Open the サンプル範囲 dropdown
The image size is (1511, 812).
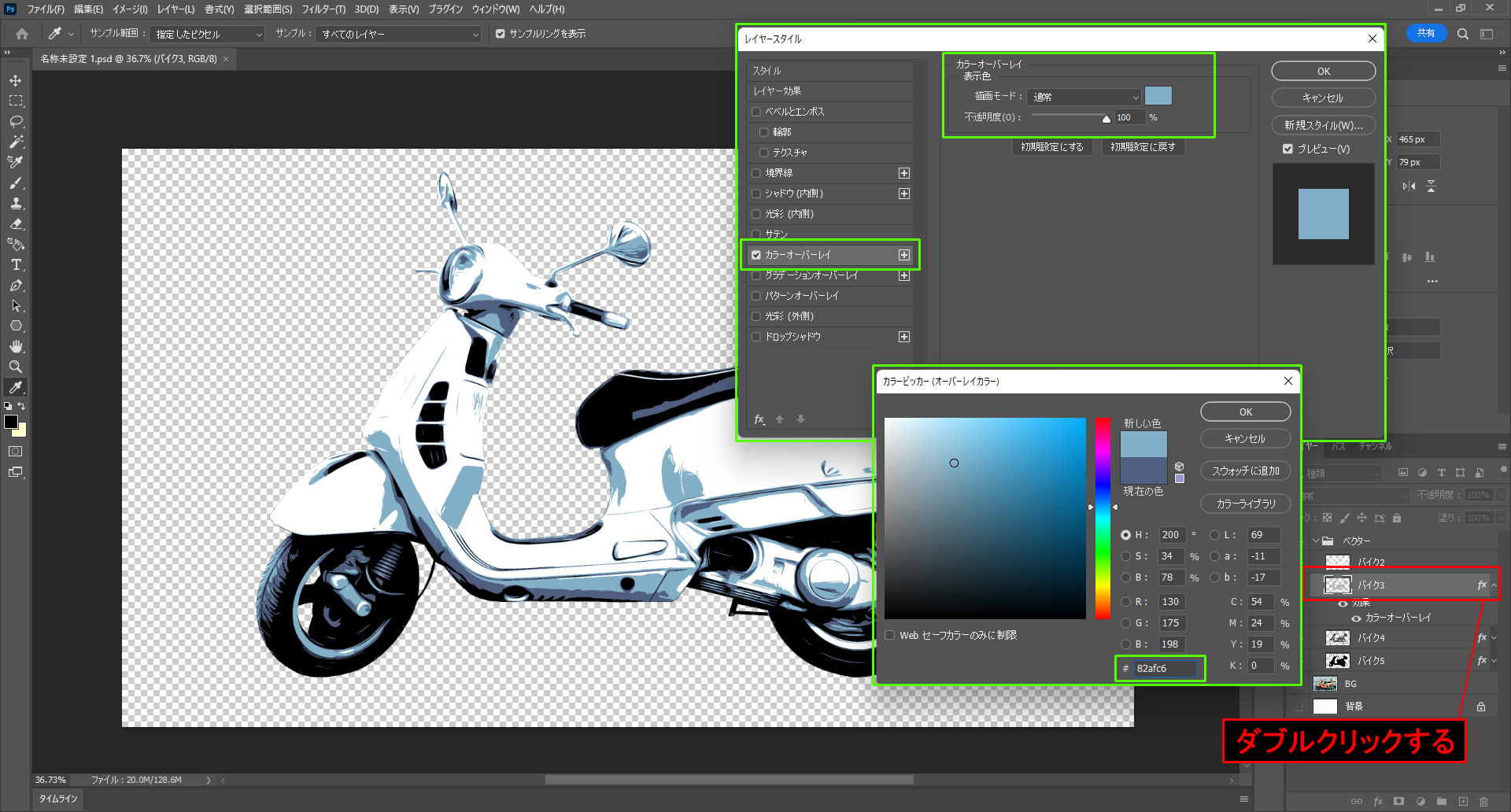[207, 35]
